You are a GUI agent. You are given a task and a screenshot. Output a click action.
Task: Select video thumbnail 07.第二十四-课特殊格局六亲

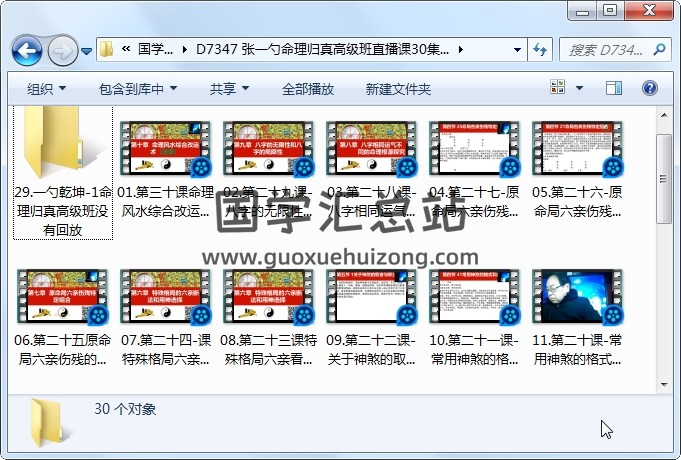(165, 297)
